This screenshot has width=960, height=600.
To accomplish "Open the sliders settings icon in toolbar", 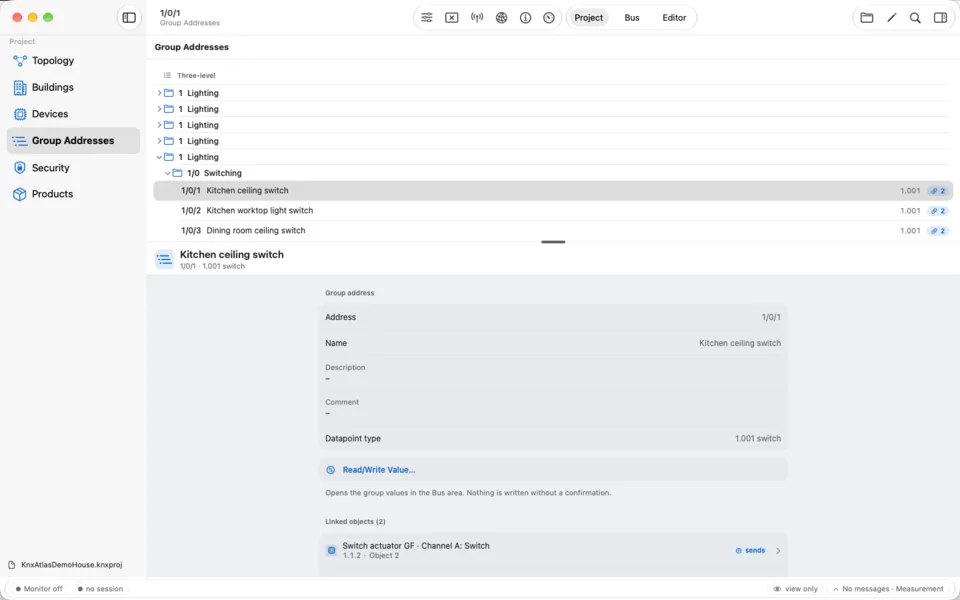I will (427, 18).
